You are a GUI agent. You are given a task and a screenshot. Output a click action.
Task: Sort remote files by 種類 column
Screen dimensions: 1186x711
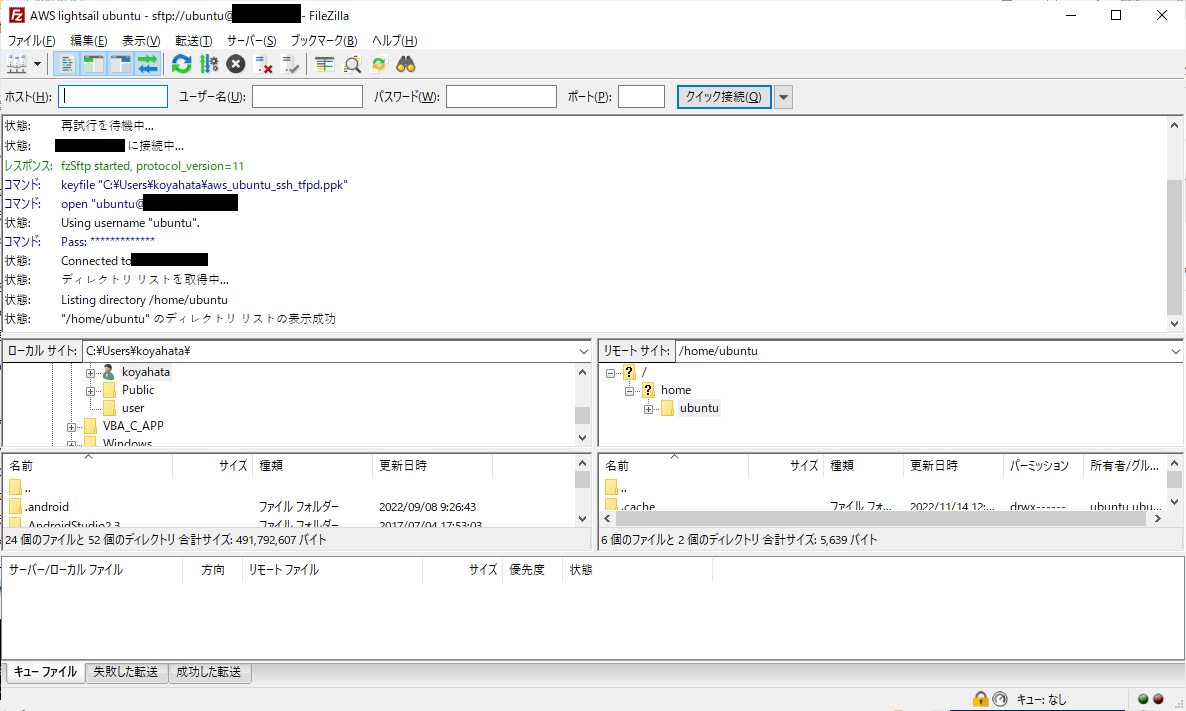863,466
